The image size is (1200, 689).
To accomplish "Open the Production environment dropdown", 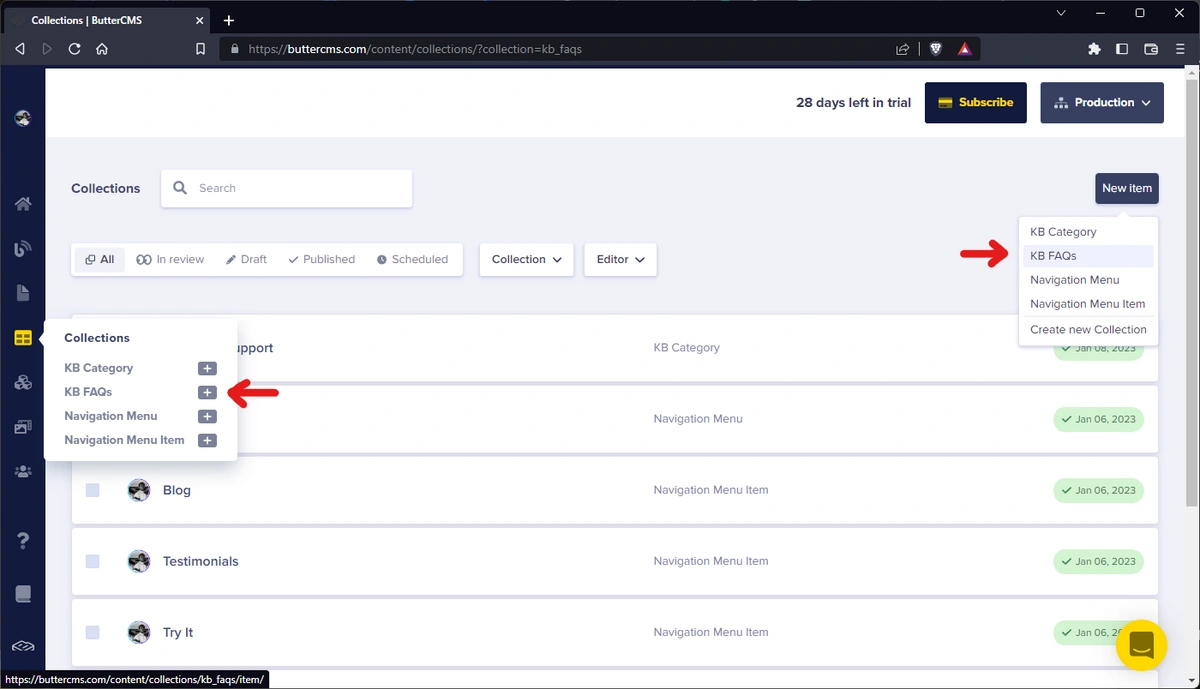I will (x=1102, y=103).
